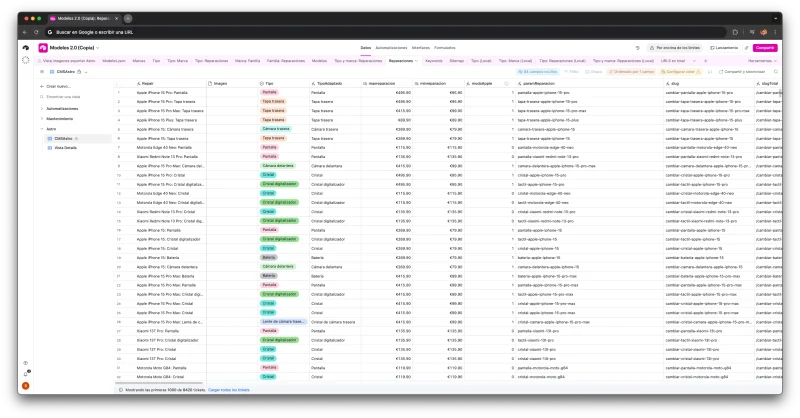This screenshot has height=418, width=800.
Task: Toggle the views sidebar hamburger icon
Action: pos(42,72)
